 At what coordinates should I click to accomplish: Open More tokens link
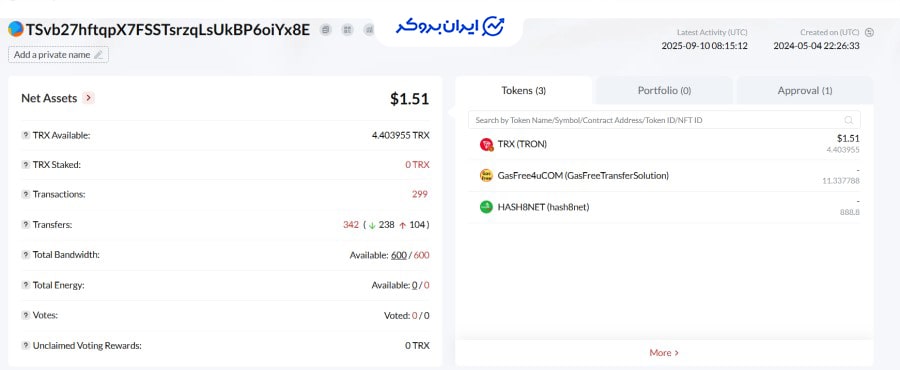point(664,353)
